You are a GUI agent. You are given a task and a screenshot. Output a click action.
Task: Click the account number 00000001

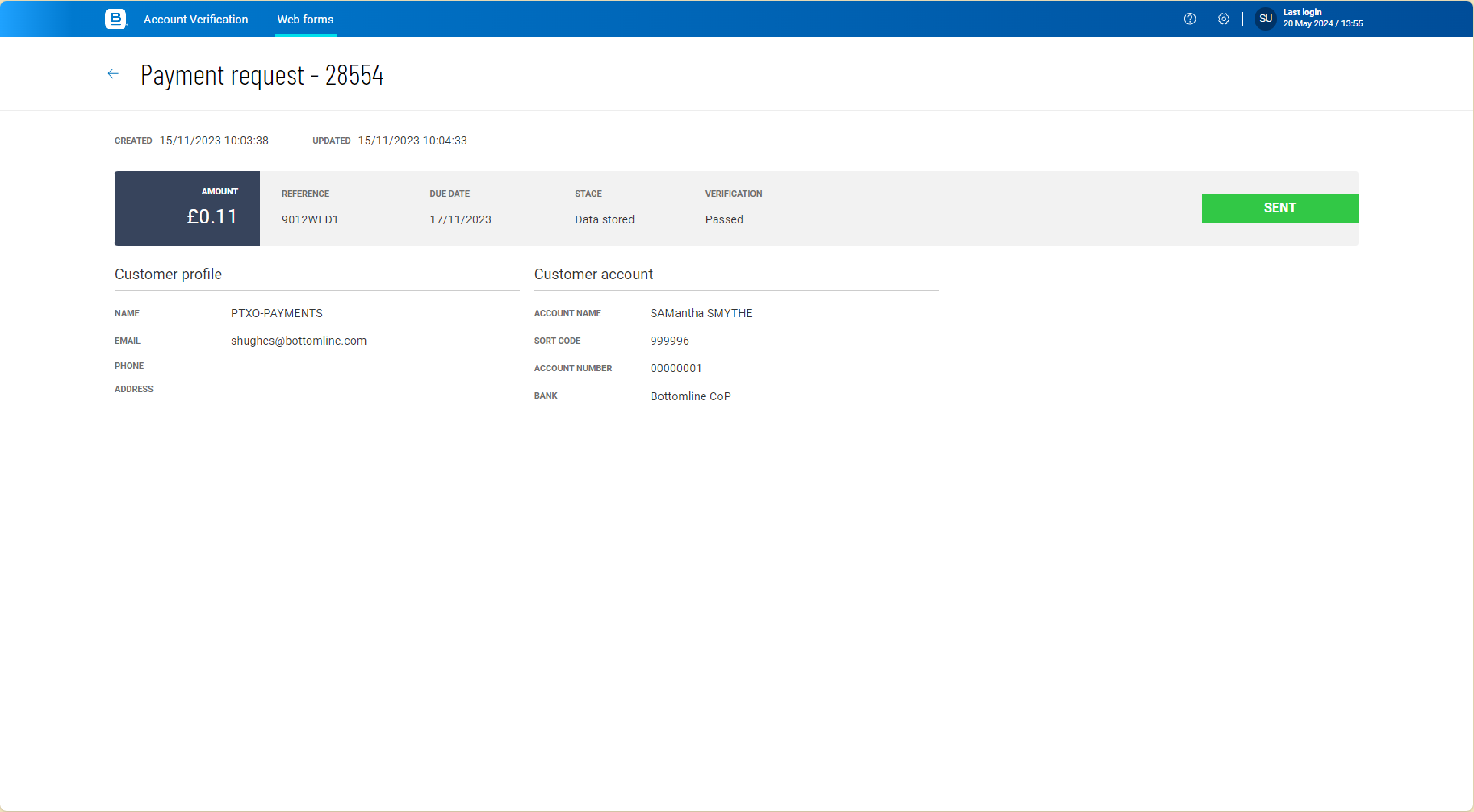(x=676, y=369)
